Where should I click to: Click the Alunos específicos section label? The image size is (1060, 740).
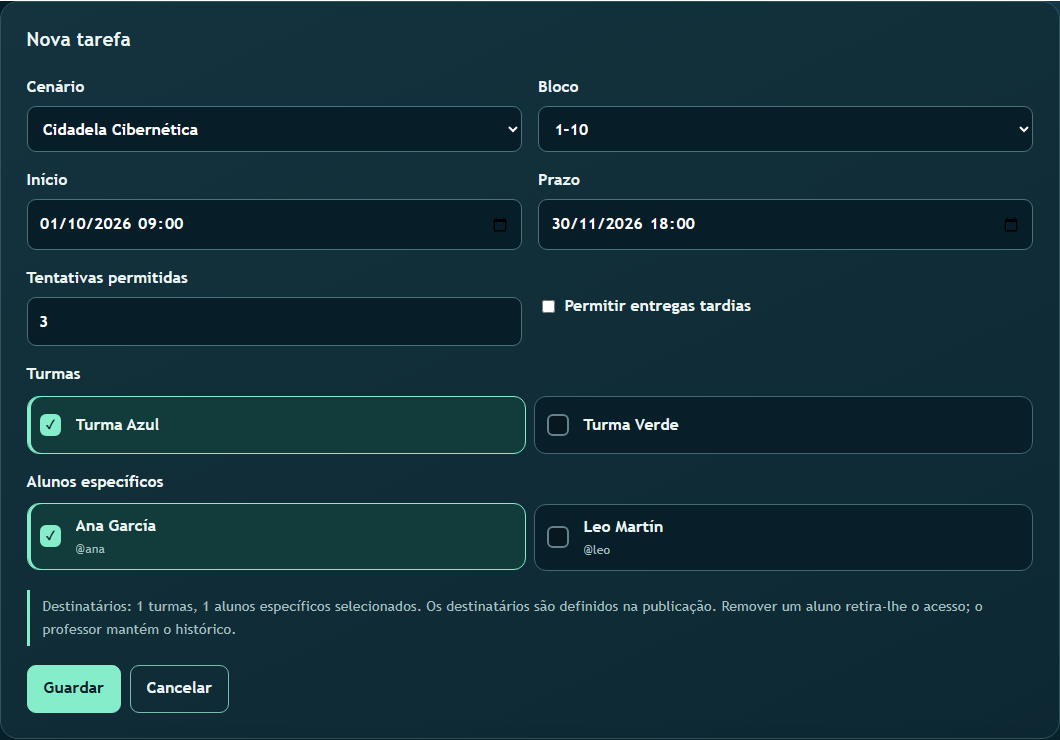tap(95, 482)
